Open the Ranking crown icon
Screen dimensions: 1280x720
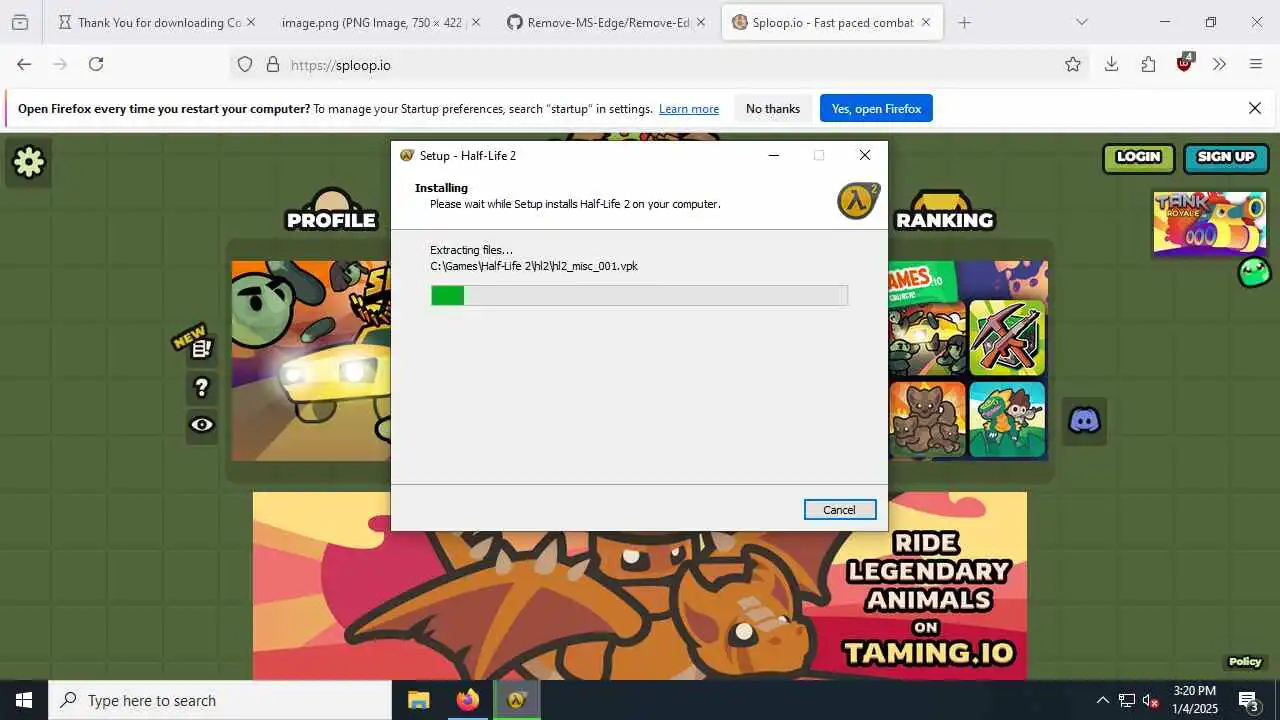point(944,210)
